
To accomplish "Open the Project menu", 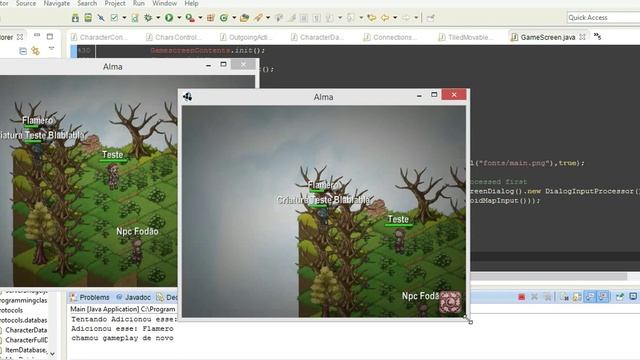I will pos(115,3).
